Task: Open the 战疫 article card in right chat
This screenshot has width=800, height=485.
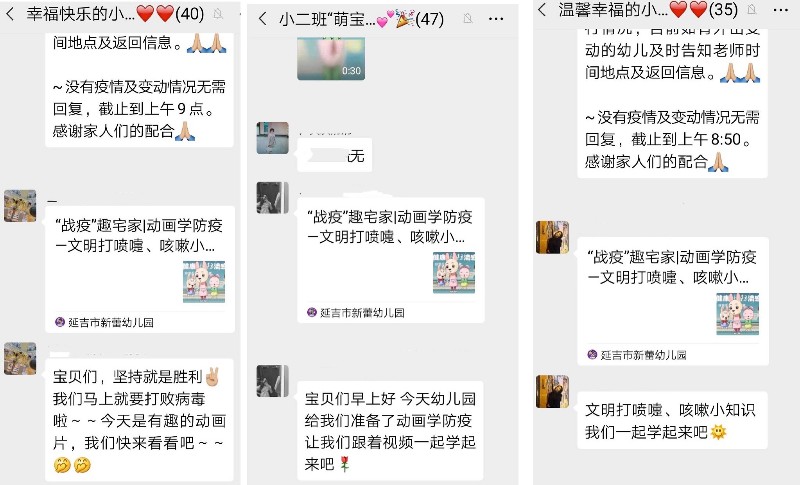Action: [672, 301]
